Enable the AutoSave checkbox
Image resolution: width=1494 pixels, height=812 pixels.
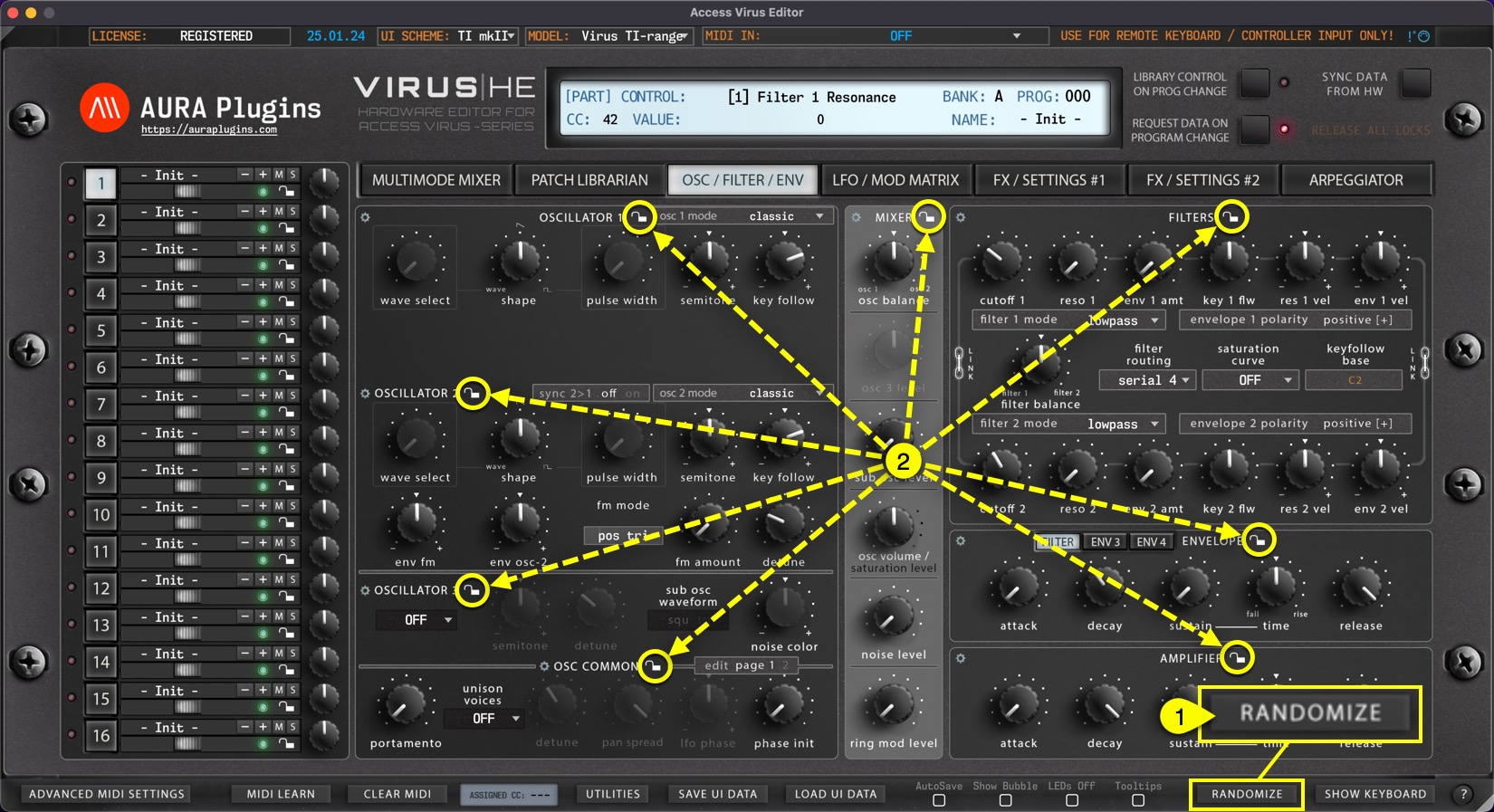coord(939,800)
